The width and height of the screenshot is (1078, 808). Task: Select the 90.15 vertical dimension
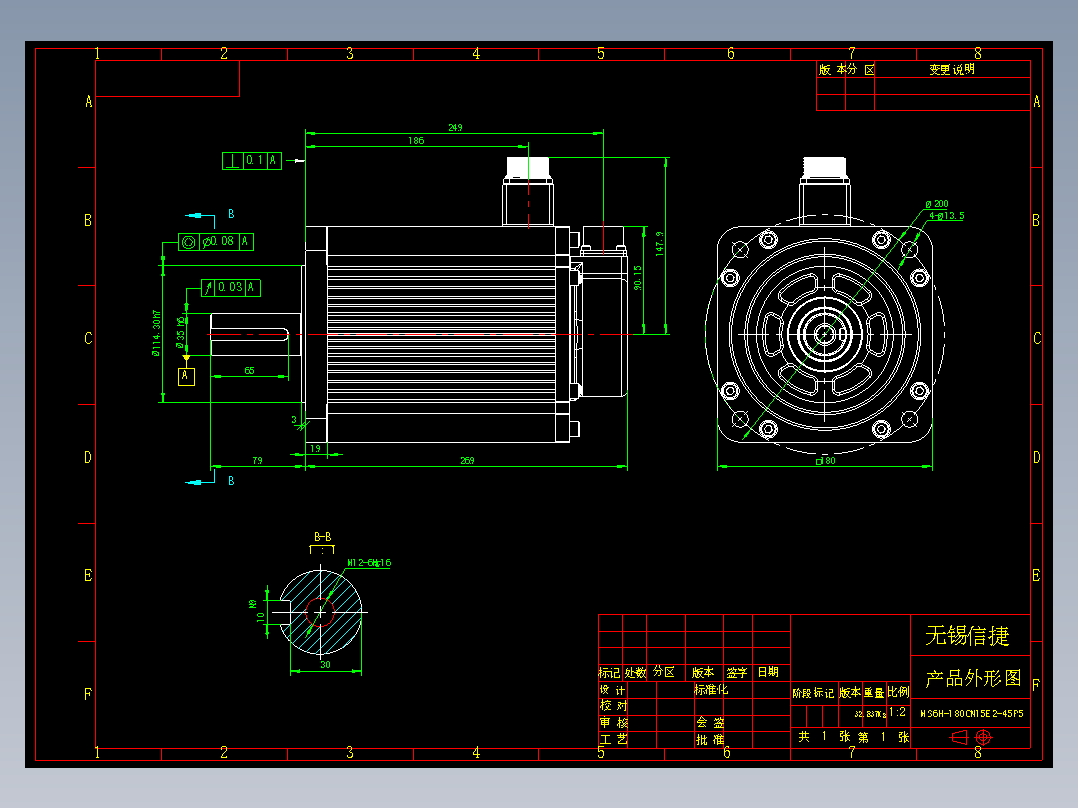click(x=637, y=277)
